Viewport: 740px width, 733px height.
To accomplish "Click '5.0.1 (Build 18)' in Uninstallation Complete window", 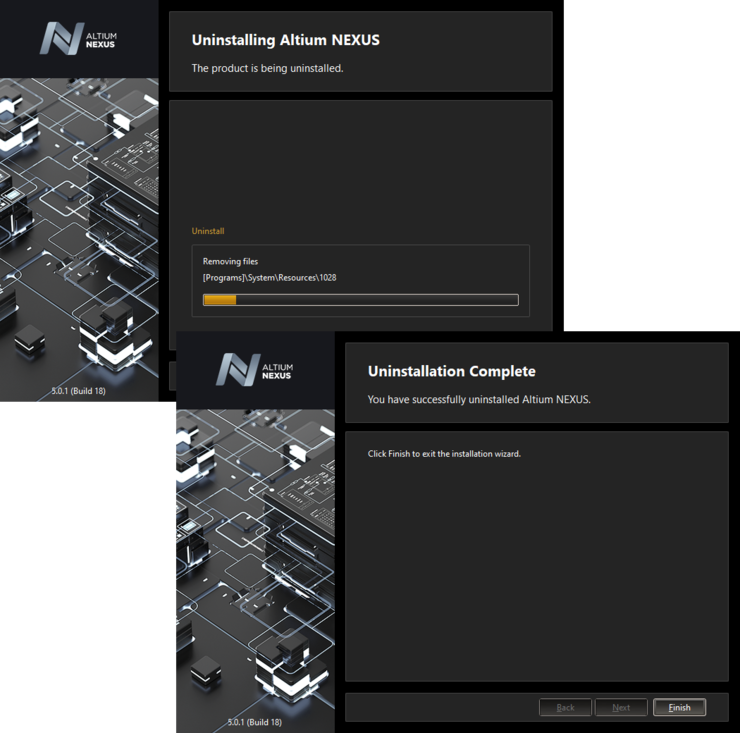I will [255, 722].
